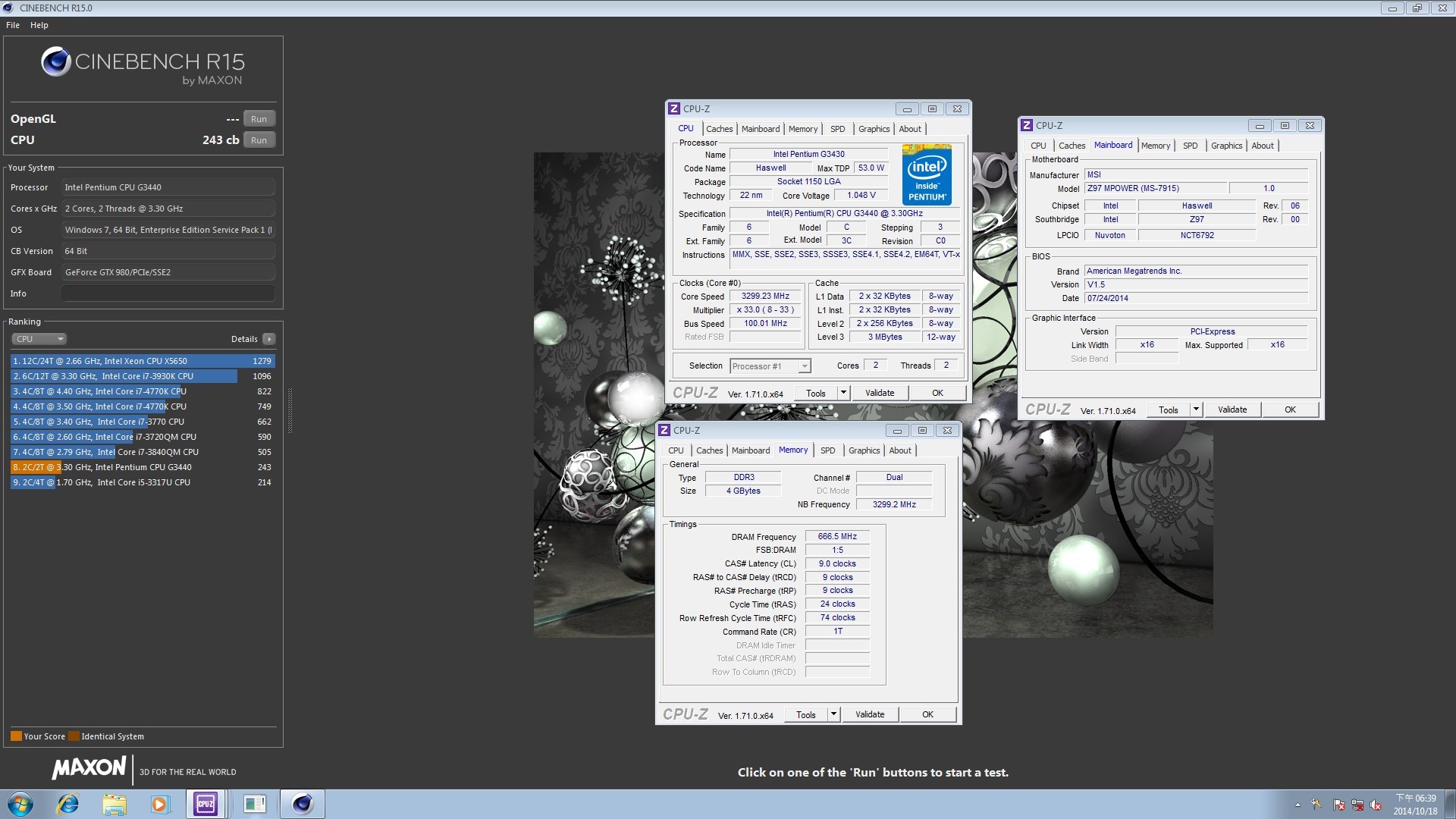Screen dimensions: 1456x819
Task: Select Memory tab in top CPU-Z window
Action: tap(803, 129)
